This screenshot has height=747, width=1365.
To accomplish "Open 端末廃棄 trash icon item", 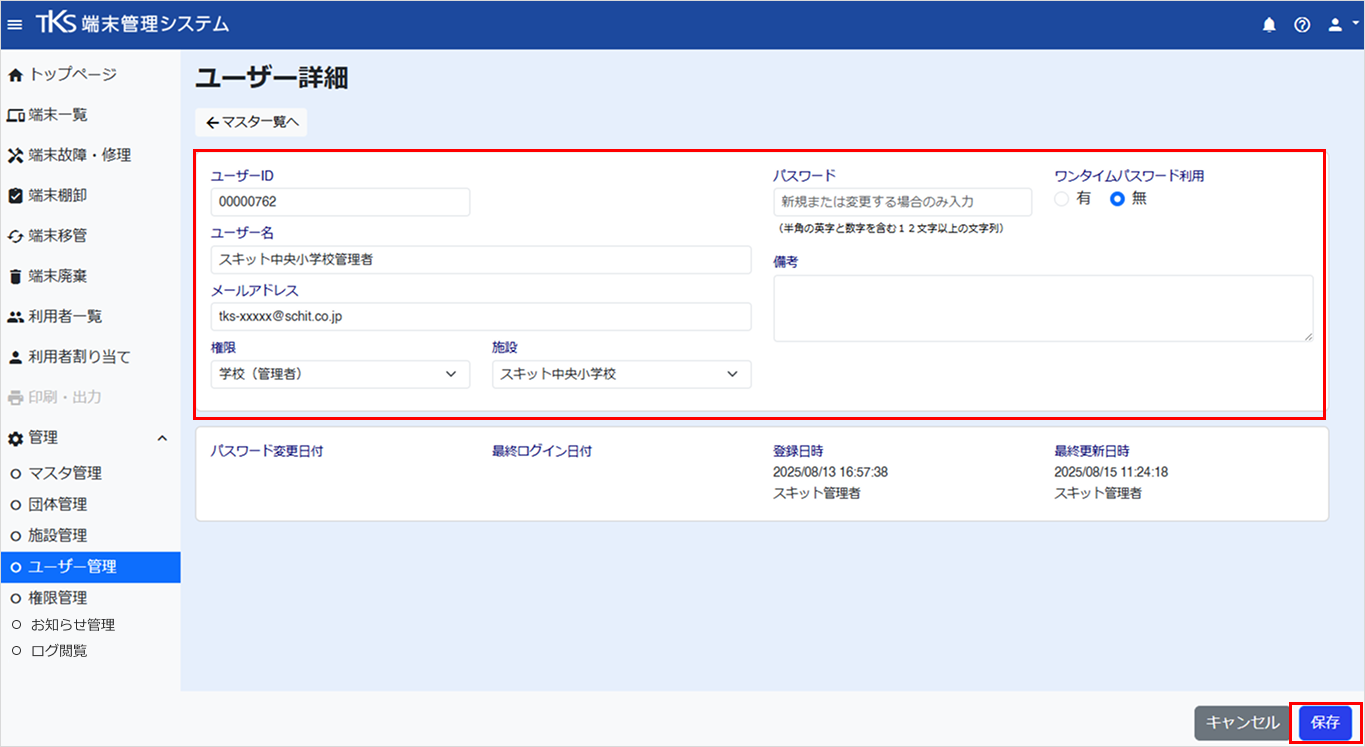I will 15,276.
